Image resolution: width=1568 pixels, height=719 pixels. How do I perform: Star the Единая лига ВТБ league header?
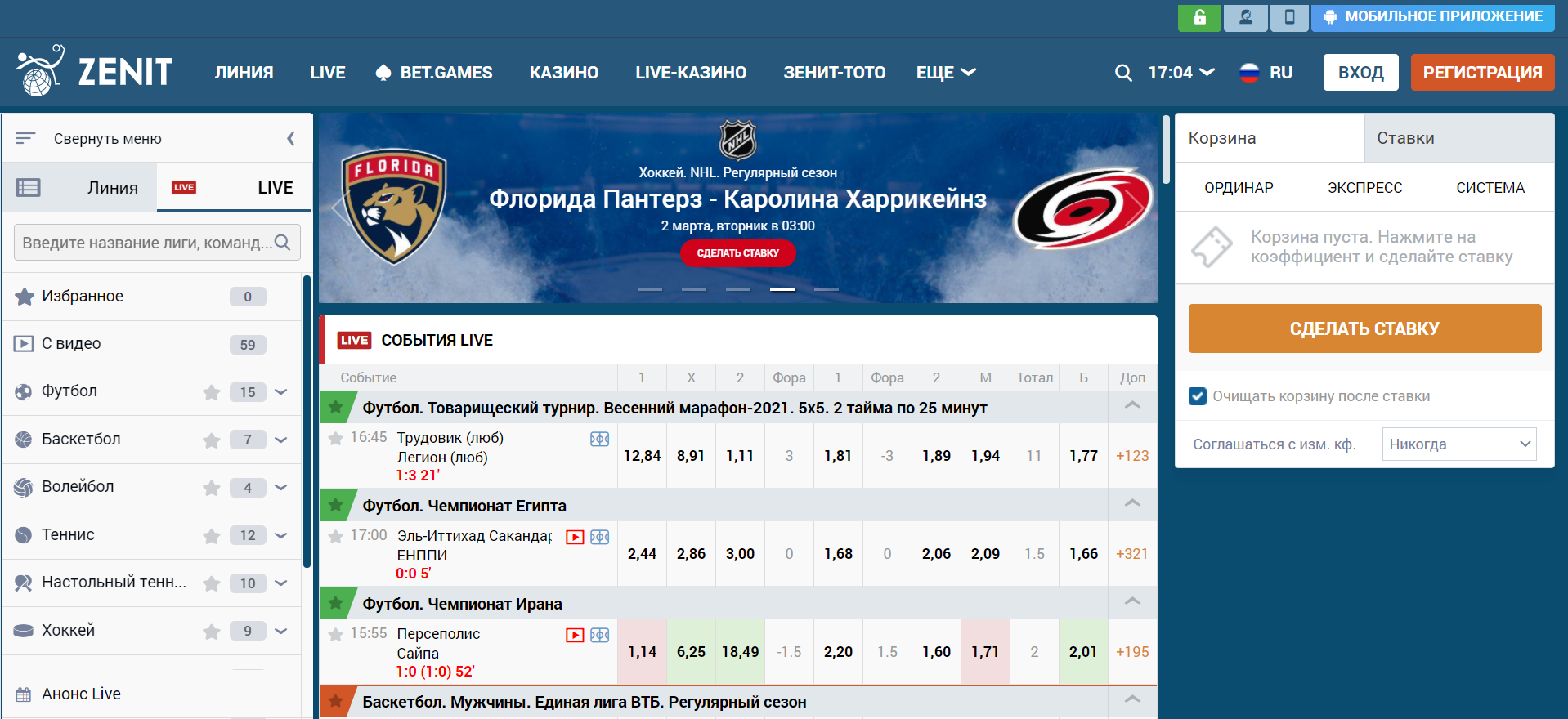point(335,701)
